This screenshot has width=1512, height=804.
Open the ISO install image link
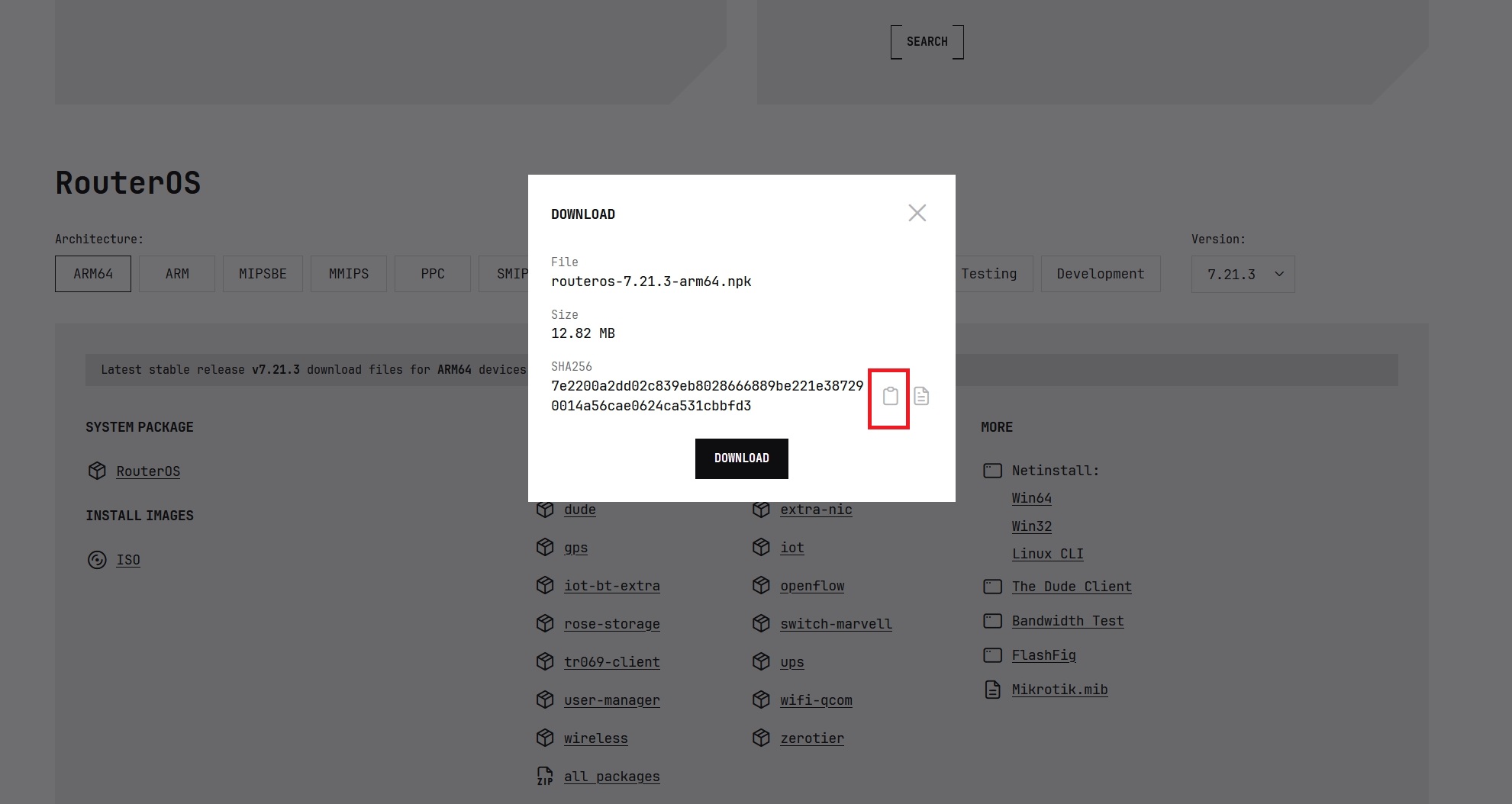(x=128, y=560)
